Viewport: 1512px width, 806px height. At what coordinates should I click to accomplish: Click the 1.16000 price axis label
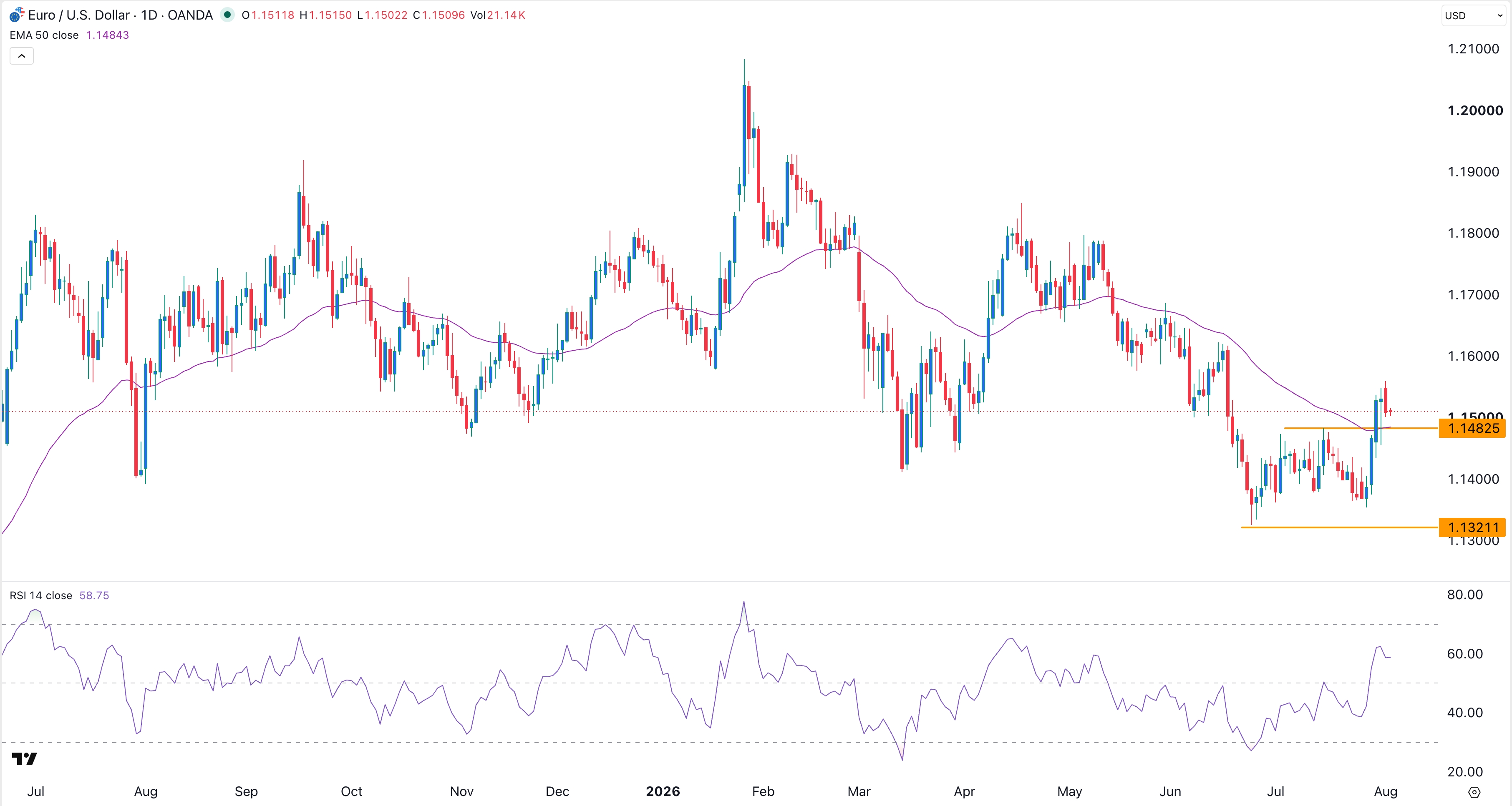coord(1473,356)
